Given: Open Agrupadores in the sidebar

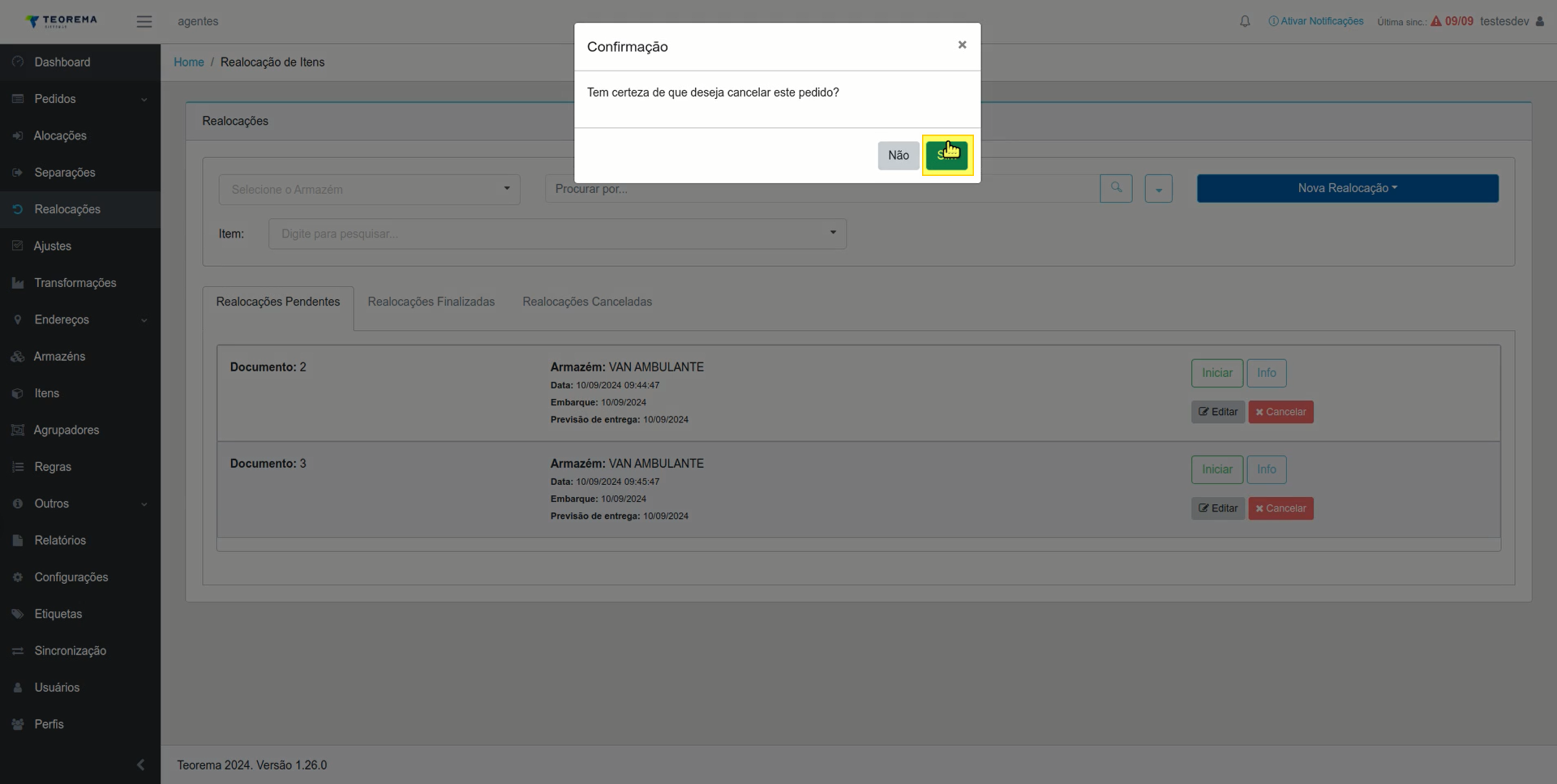Looking at the screenshot, I should [x=80, y=431].
